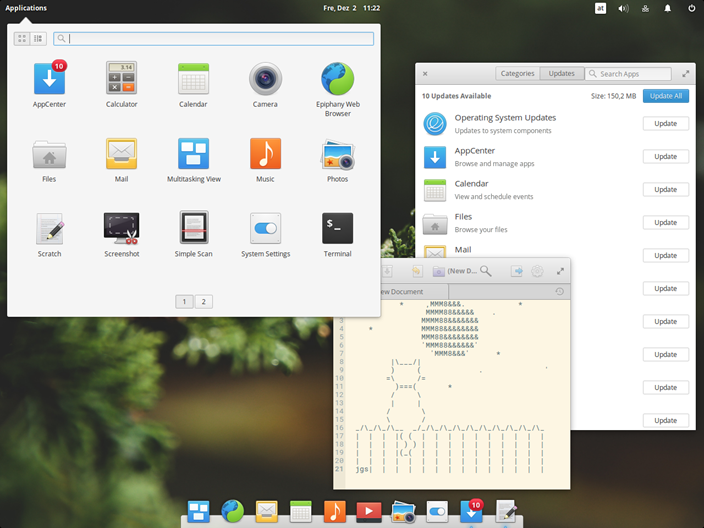Open the keyboard layout indicator 'at'
The height and width of the screenshot is (528, 704).
click(x=600, y=8)
